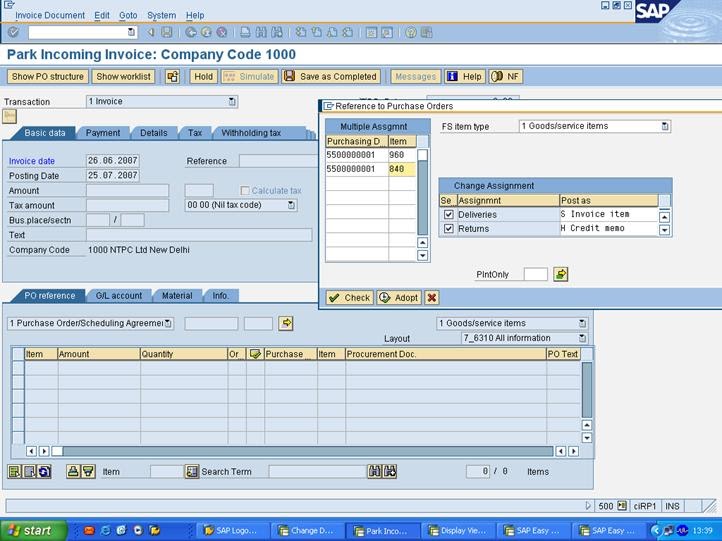Open the FS item type dropdown
Image resolution: width=722 pixels, height=541 pixels.
pos(665,126)
